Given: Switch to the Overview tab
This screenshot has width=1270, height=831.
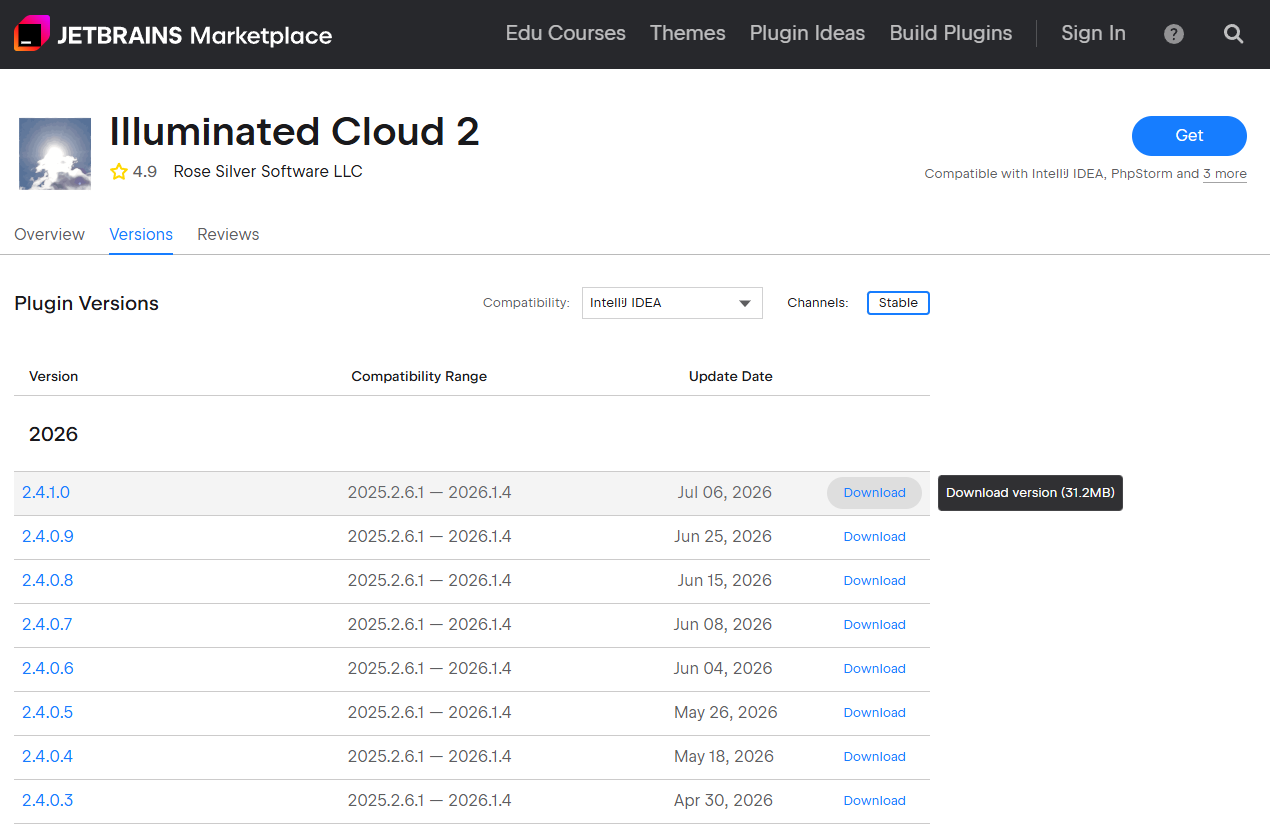Looking at the screenshot, I should (49, 234).
